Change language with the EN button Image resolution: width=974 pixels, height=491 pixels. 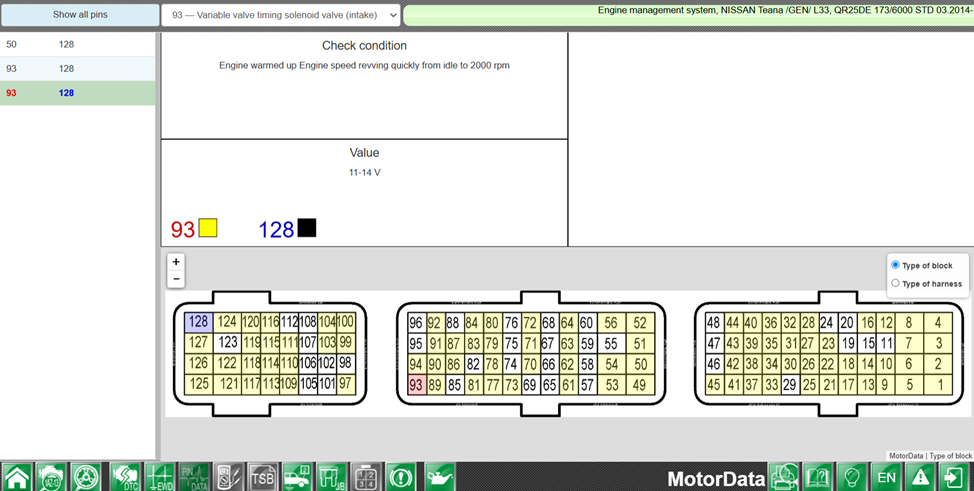(x=886, y=477)
